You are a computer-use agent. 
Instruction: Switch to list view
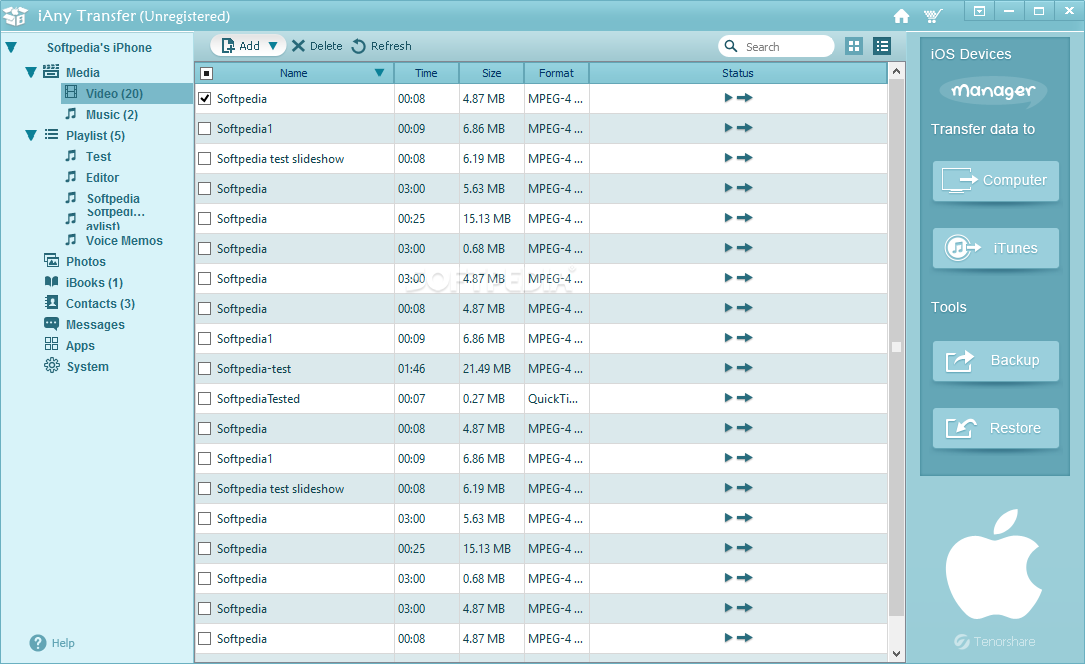882,46
